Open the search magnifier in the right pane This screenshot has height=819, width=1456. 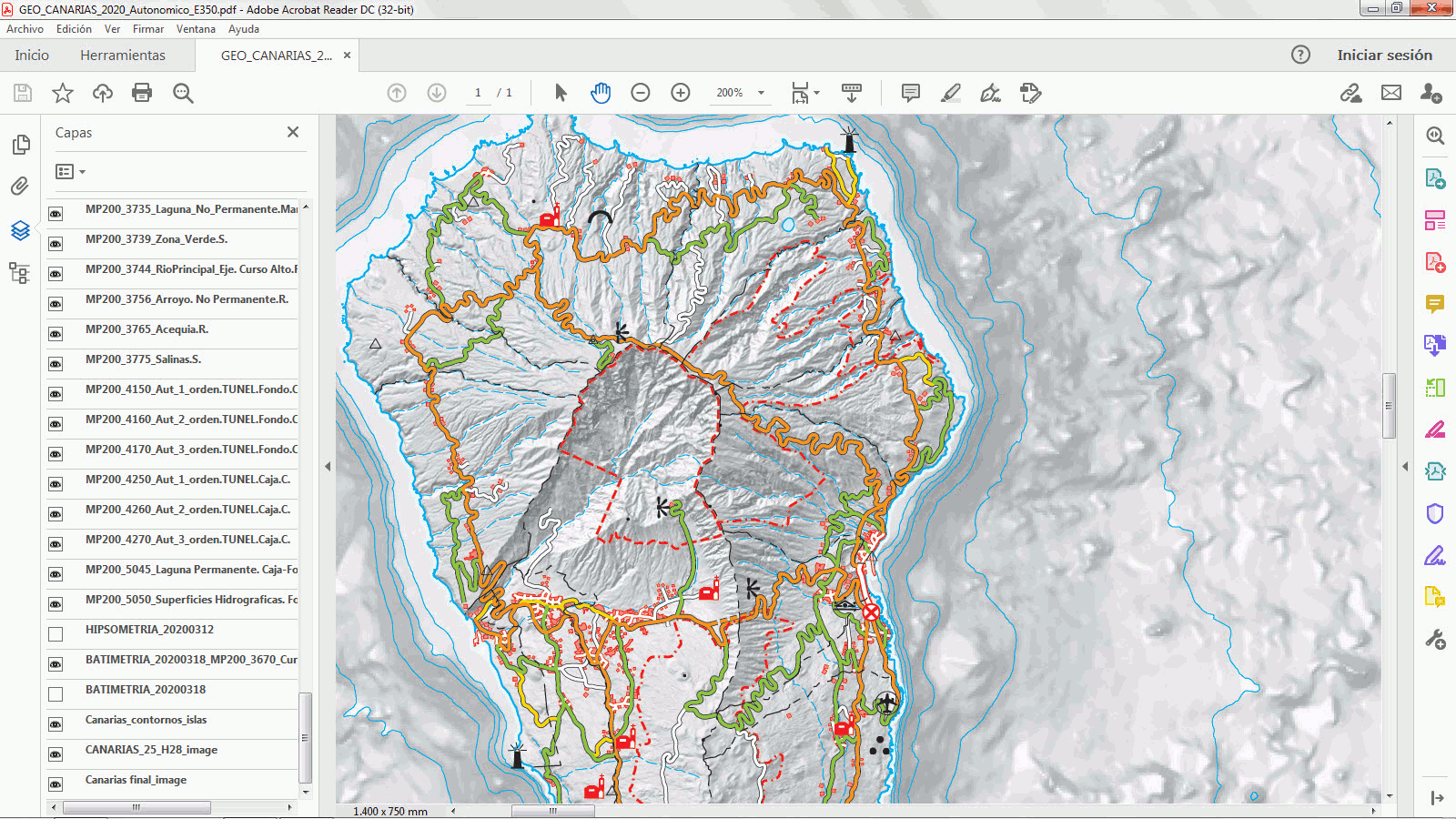pyautogui.click(x=1435, y=136)
